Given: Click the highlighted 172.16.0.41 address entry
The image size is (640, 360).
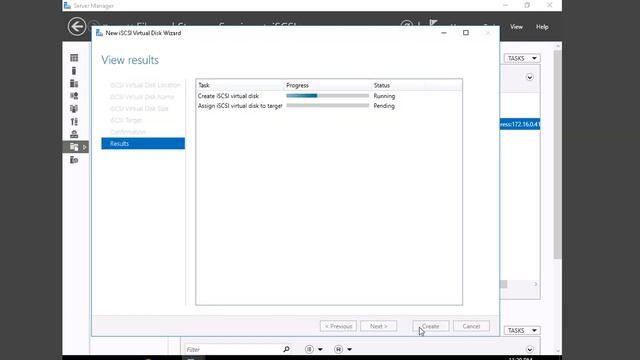Looking at the screenshot, I should [520, 124].
